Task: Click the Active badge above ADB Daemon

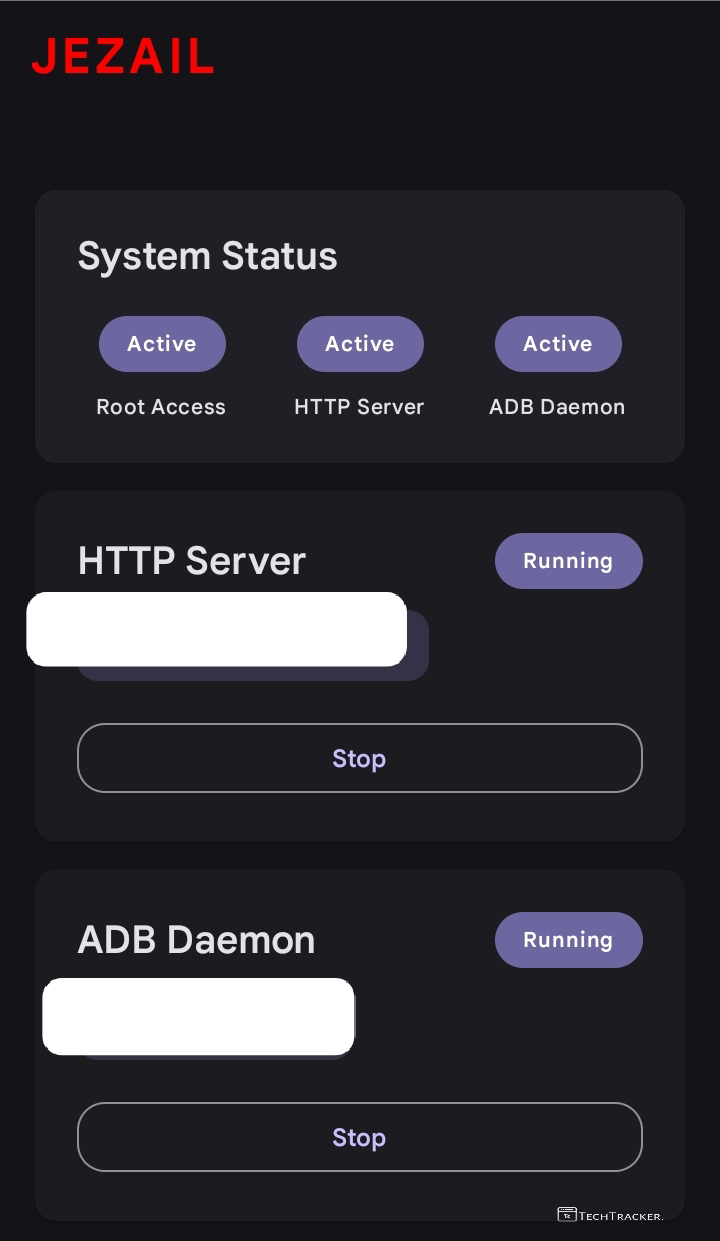Action: click(558, 344)
